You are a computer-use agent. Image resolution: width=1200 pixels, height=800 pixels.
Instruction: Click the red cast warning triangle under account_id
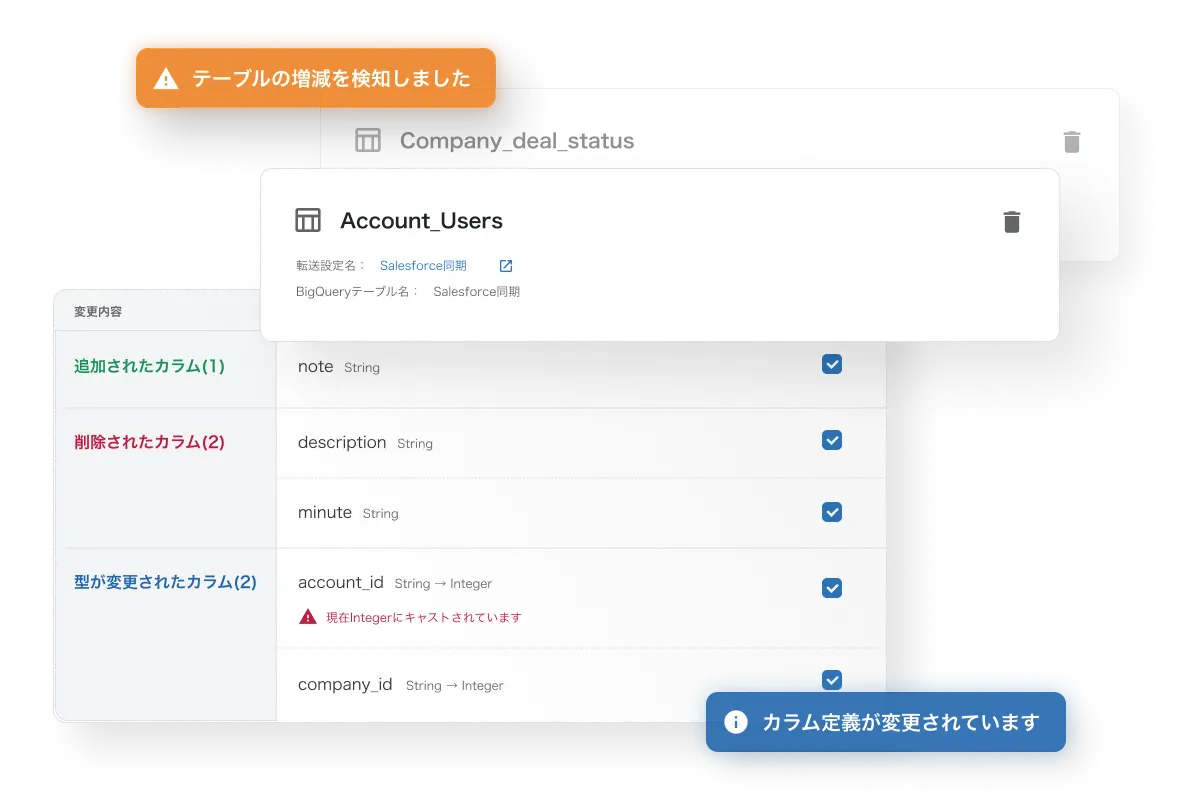(x=306, y=617)
